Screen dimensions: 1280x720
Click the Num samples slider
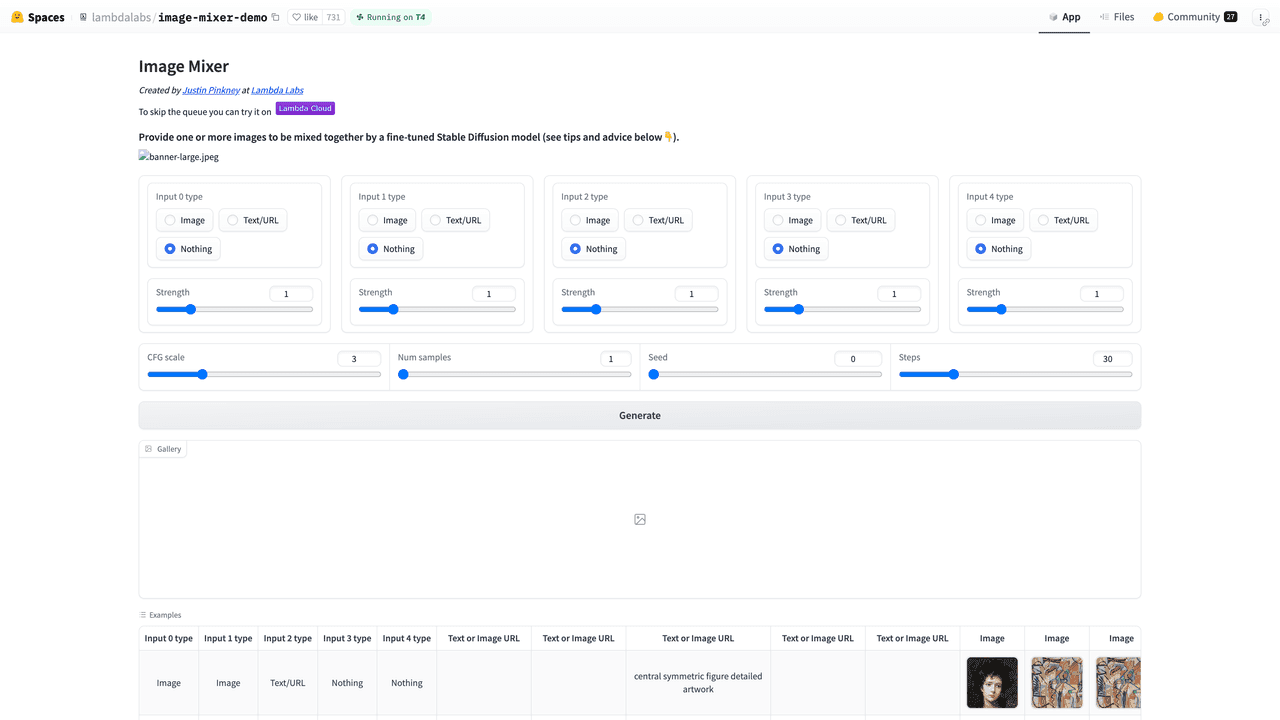tap(514, 374)
